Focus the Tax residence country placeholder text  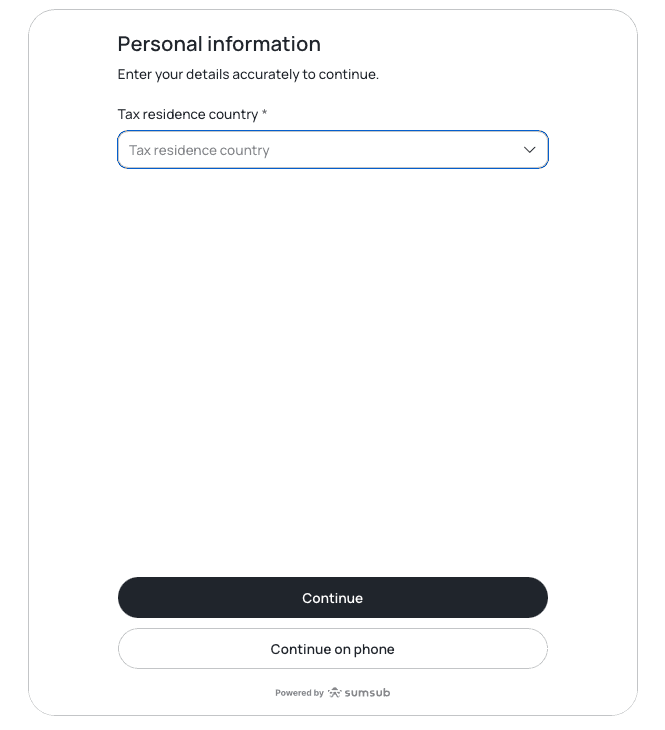(199, 150)
